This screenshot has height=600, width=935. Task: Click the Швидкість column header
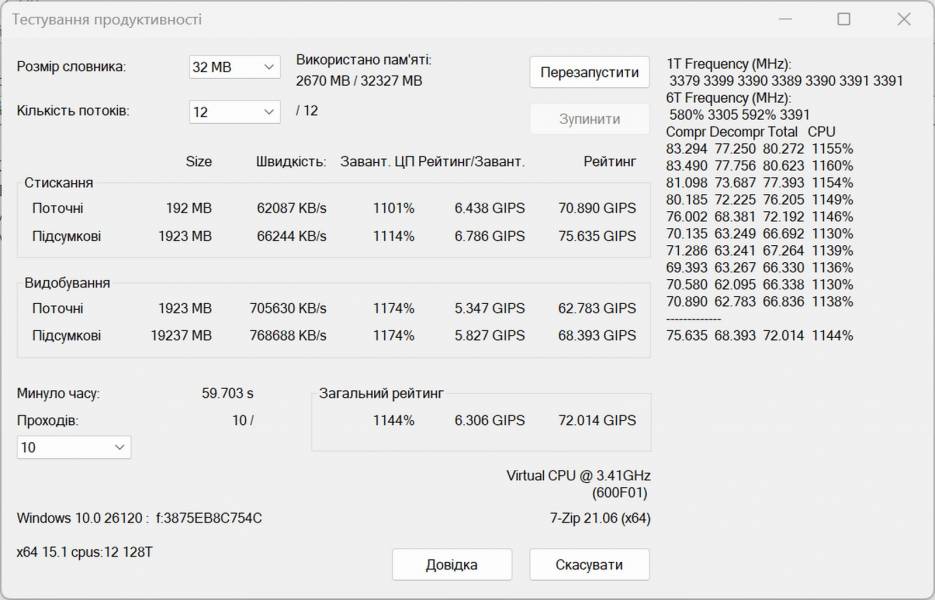click(291, 162)
